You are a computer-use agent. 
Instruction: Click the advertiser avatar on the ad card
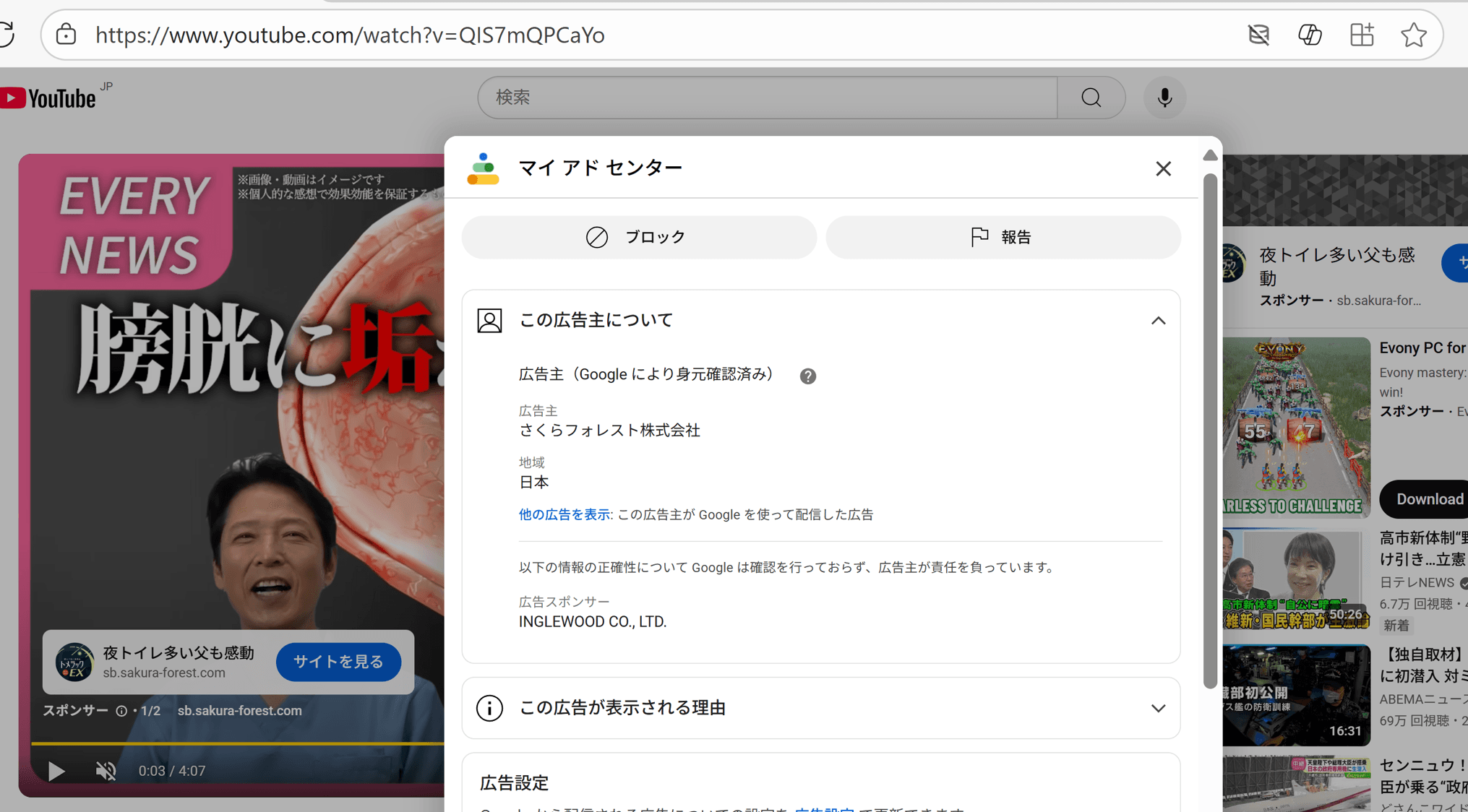[74, 662]
